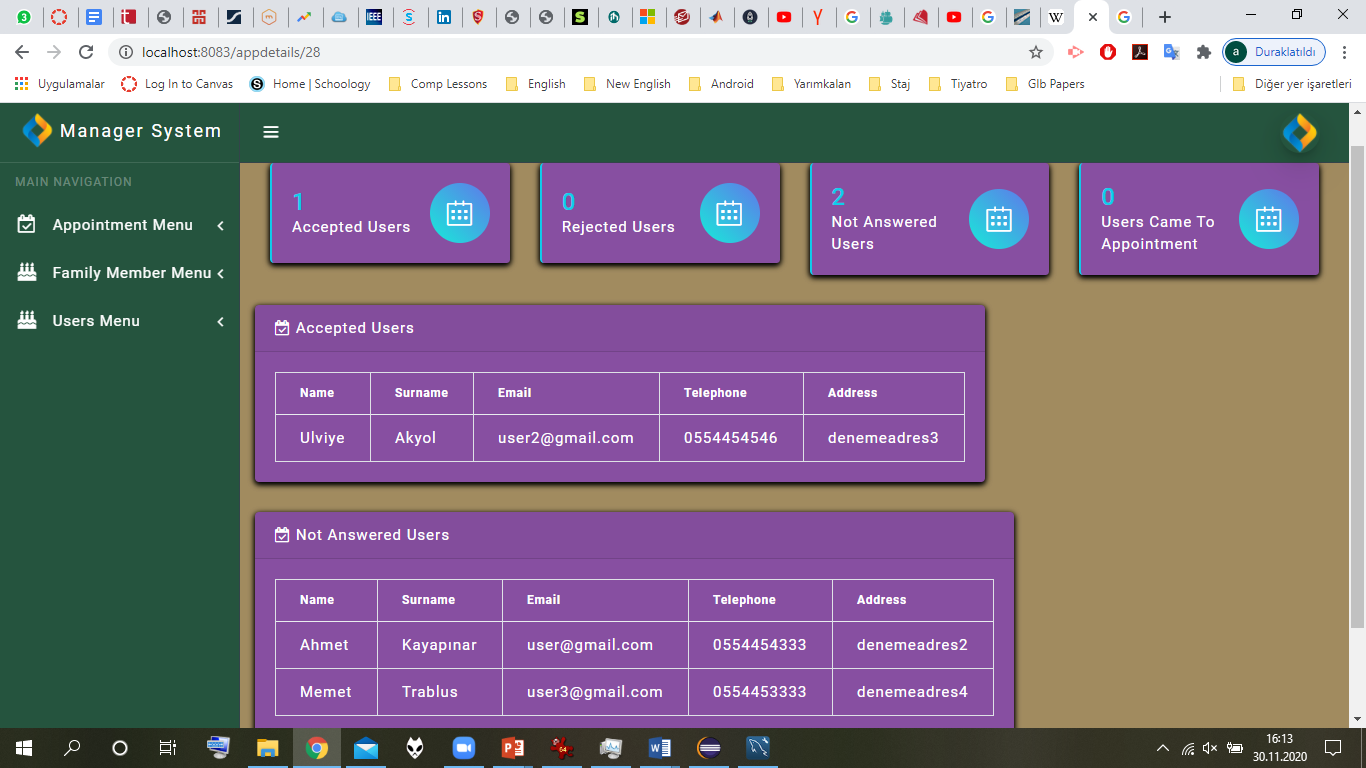Click the Manager System logo icon
Viewport: 1366px width, 768px height.
[x=37, y=131]
